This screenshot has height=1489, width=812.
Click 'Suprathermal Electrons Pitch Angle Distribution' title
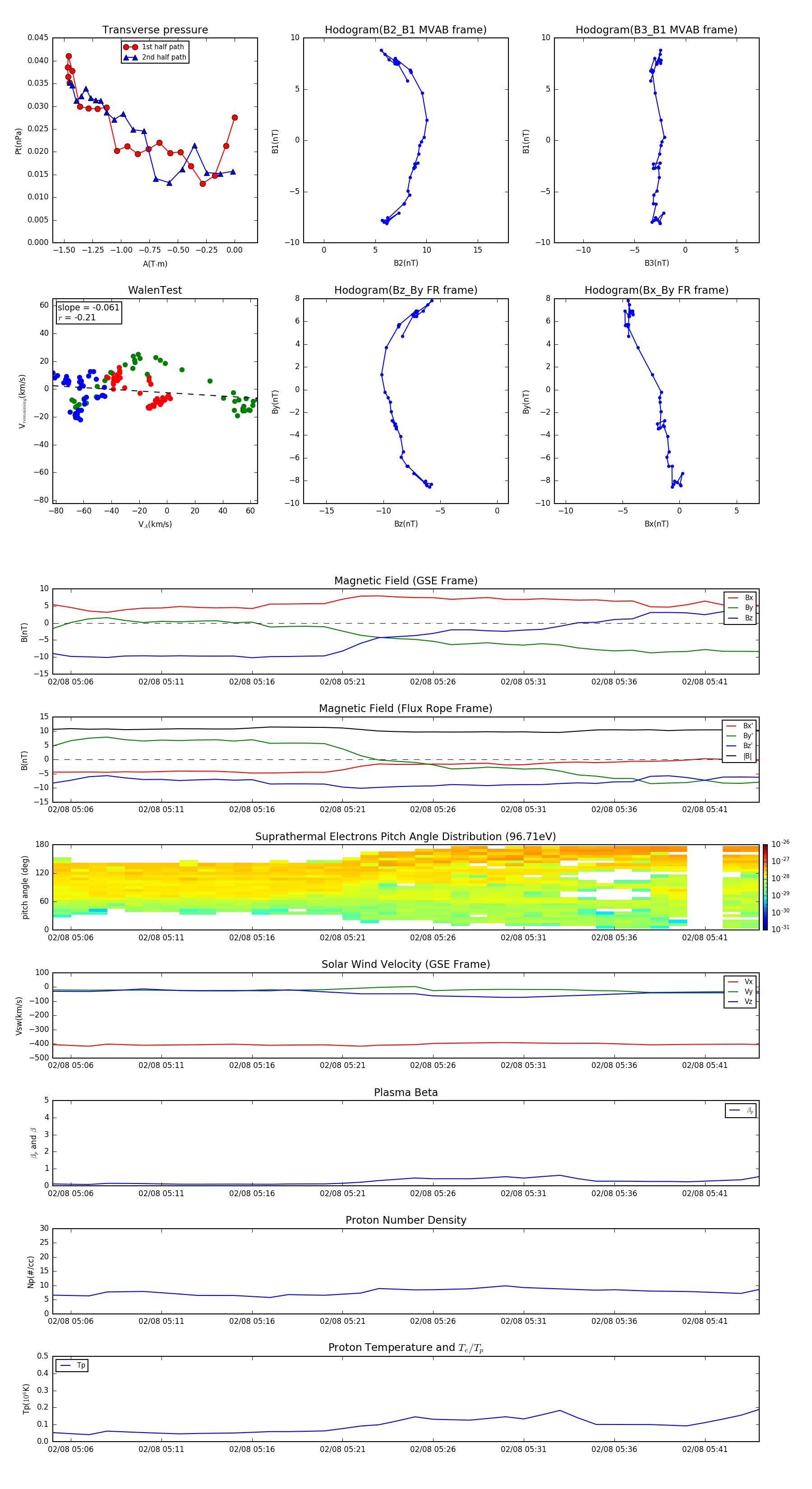(x=406, y=837)
